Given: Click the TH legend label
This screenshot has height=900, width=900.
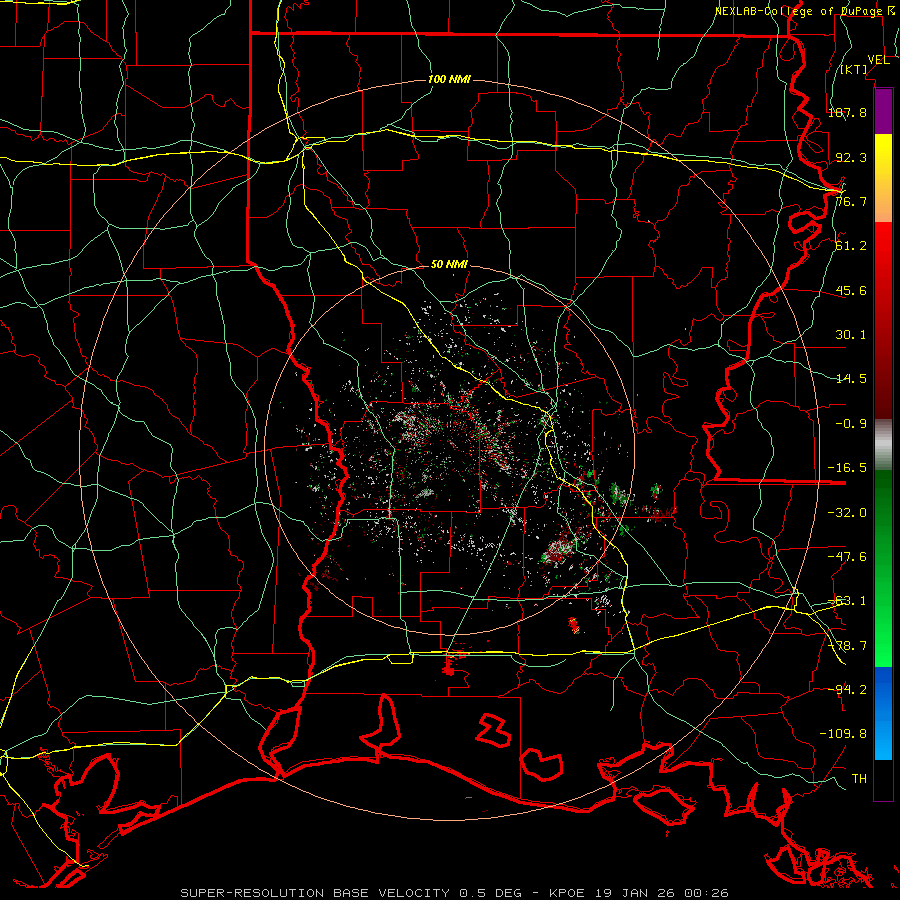Looking at the screenshot, I should point(859,779).
